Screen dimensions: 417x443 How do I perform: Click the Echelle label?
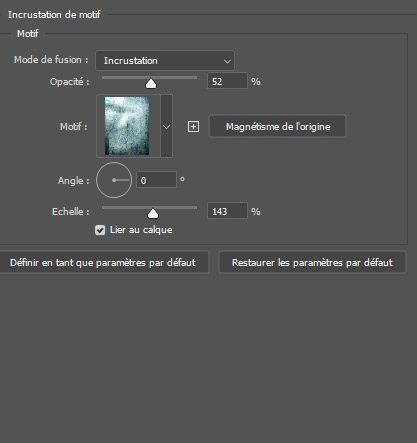coord(71,212)
